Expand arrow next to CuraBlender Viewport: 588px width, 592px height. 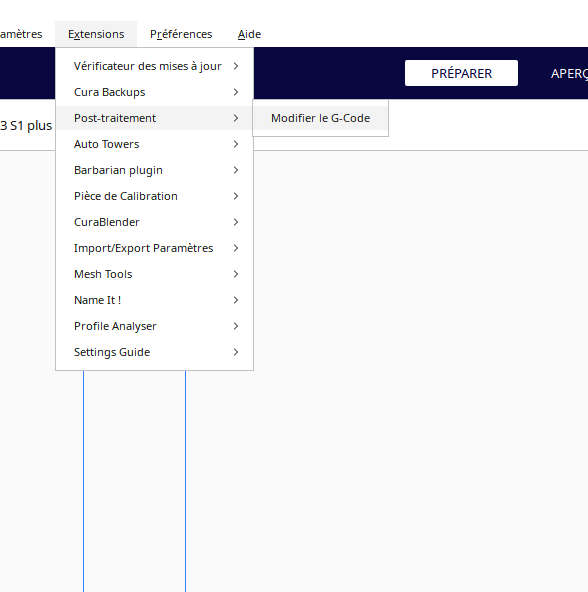[236, 222]
